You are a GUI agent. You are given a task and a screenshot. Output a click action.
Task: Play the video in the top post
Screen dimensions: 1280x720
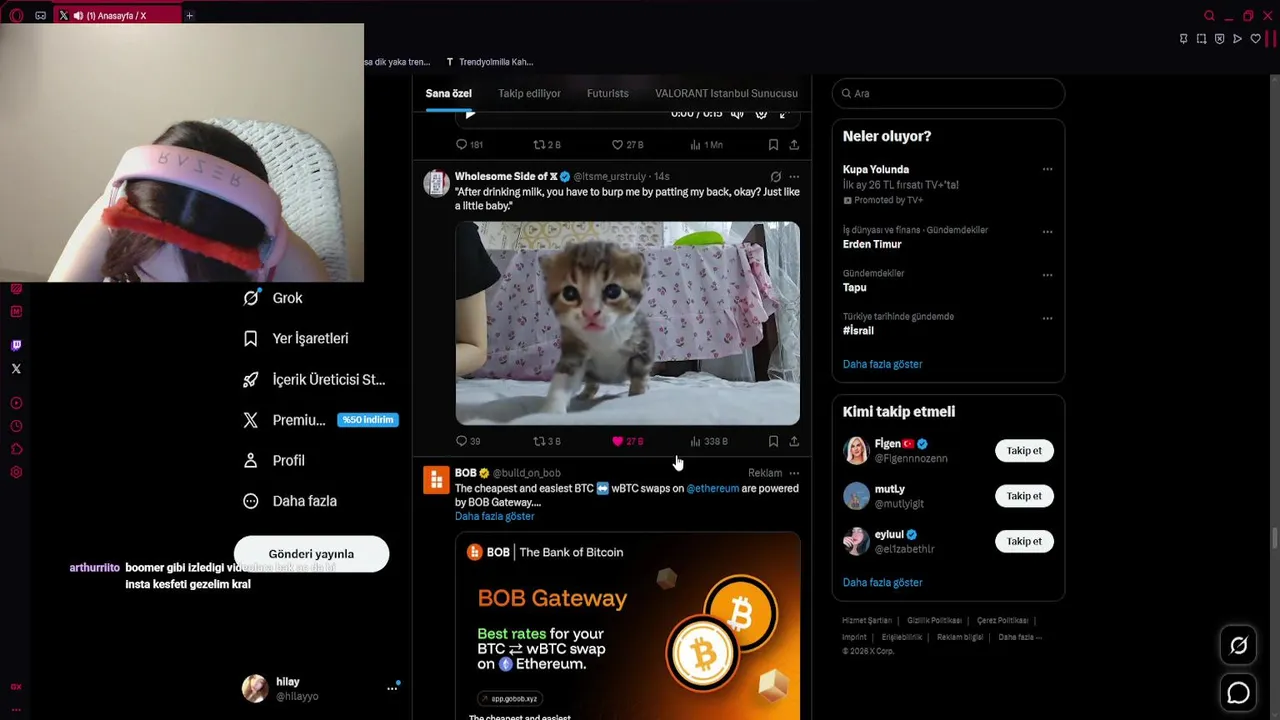pos(470,114)
